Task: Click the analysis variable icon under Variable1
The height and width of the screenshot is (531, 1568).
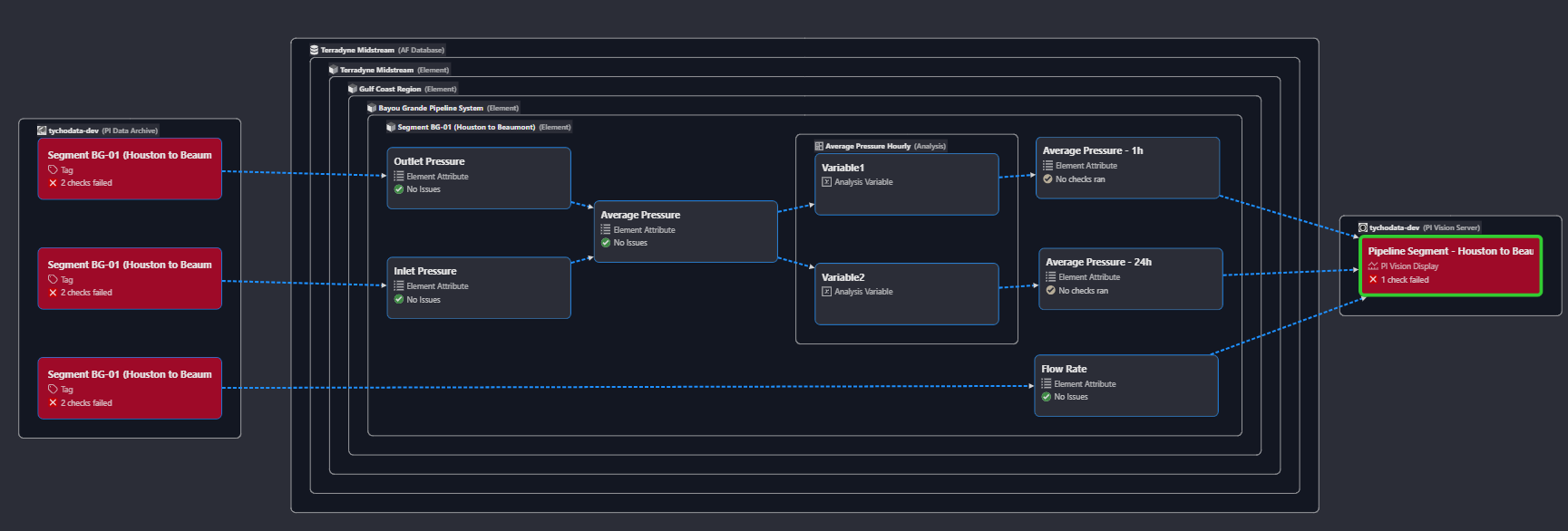Action: (826, 182)
